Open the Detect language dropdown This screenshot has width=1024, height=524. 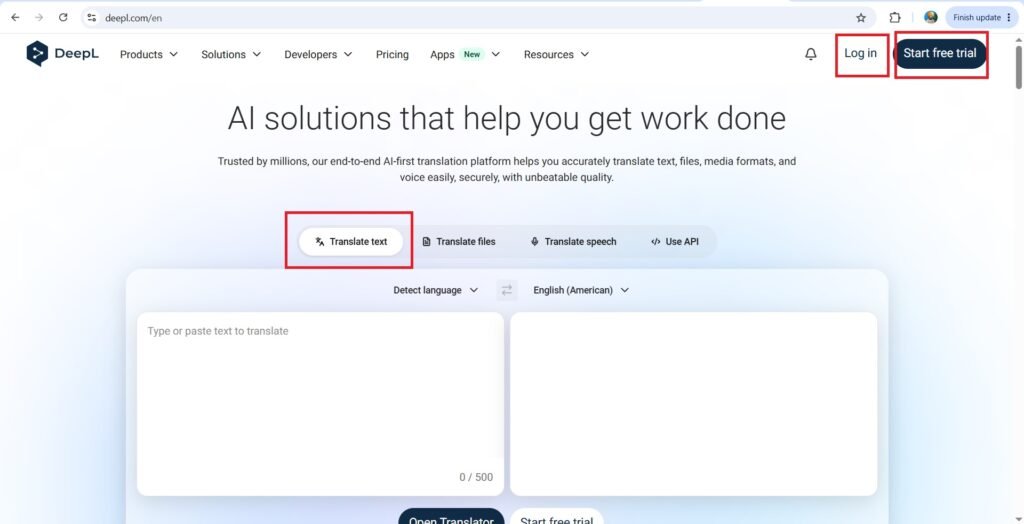(436, 290)
